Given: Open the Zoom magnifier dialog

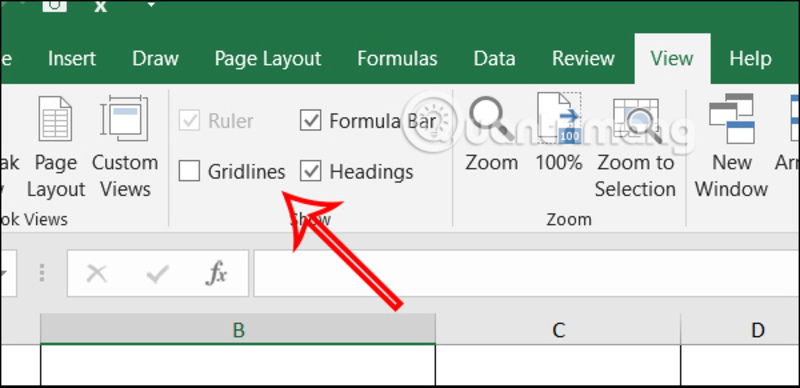Looking at the screenshot, I should [x=491, y=134].
